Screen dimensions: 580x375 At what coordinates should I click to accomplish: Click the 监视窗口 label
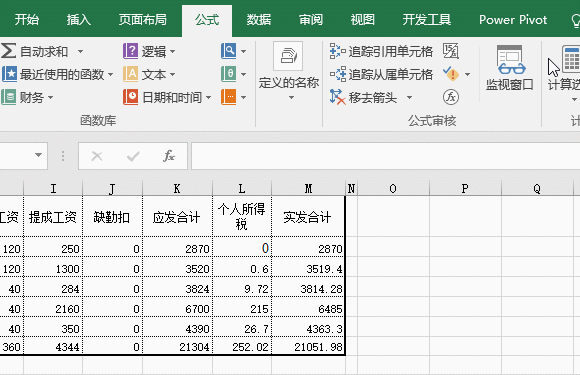point(510,85)
